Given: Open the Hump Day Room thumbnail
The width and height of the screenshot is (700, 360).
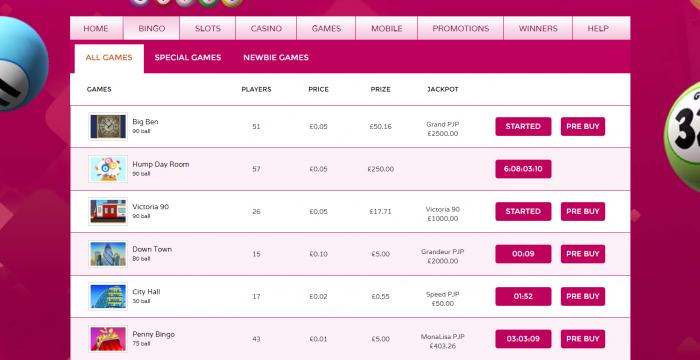Looking at the screenshot, I should [108, 169].
